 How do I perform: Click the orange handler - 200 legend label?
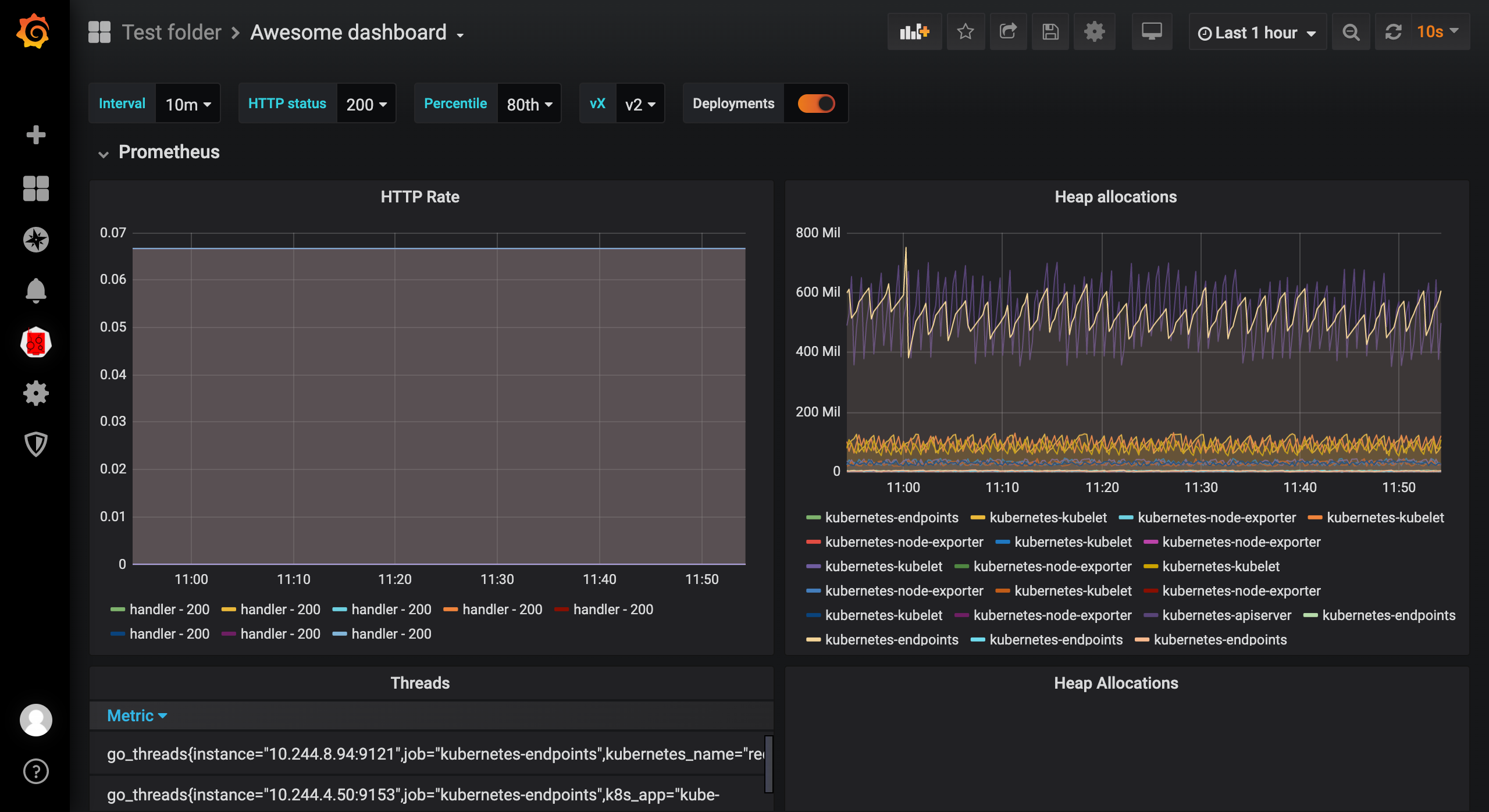(503, 609)
